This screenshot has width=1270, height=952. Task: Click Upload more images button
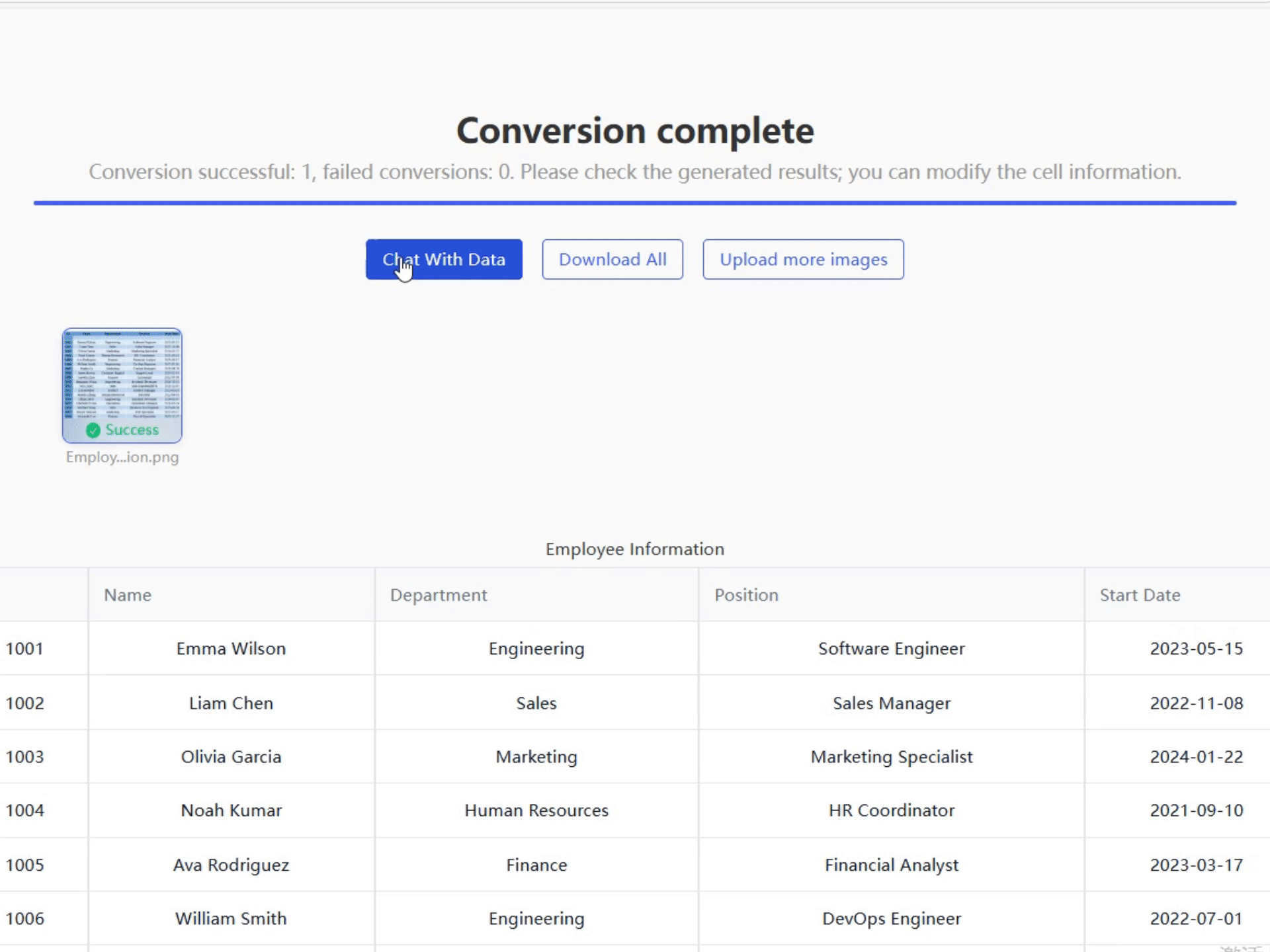pos(803,259)
